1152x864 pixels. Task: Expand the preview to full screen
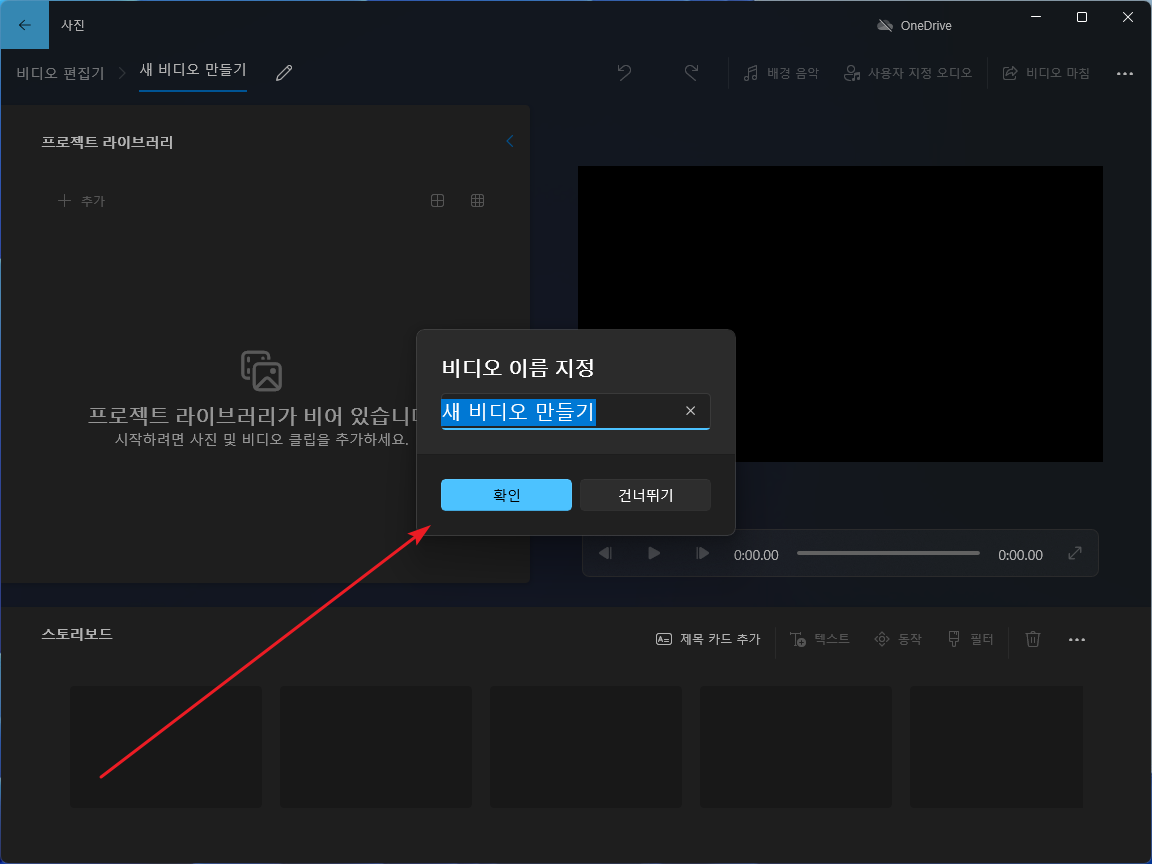point(1075,553)
